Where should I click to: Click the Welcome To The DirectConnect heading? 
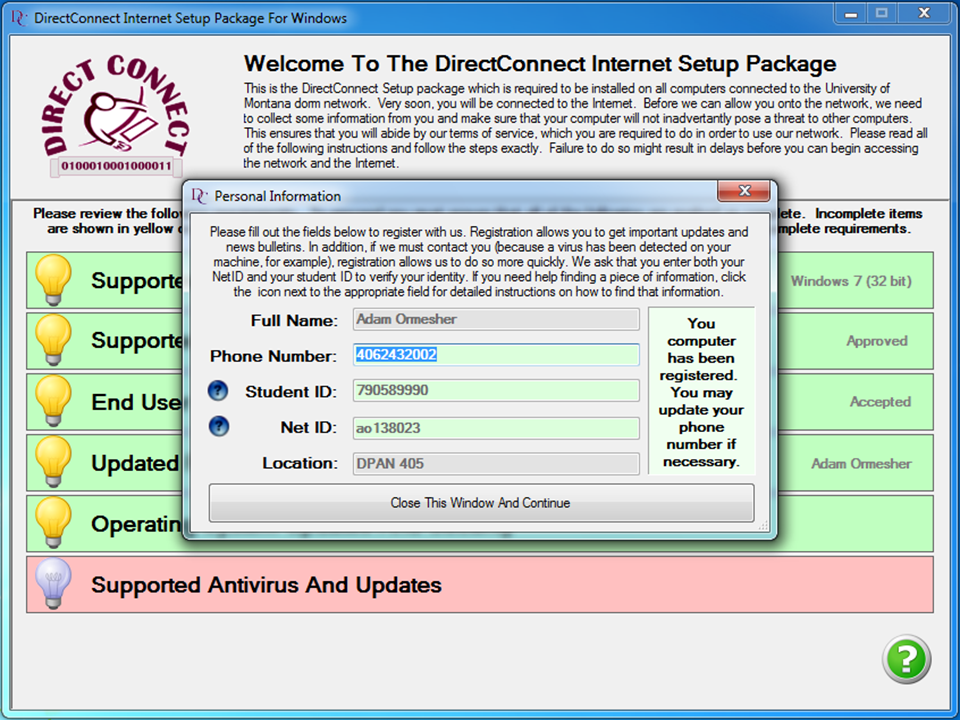(540, 64)
